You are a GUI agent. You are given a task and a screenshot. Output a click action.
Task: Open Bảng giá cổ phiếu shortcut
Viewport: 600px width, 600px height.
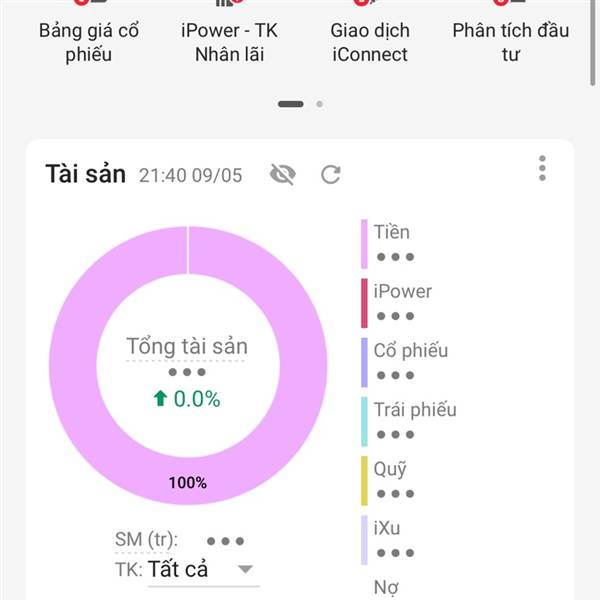[89, 34]
